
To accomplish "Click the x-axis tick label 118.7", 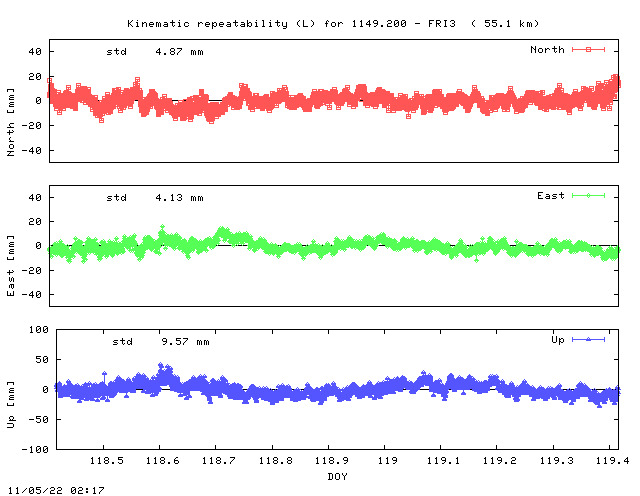I will (219, 460).
